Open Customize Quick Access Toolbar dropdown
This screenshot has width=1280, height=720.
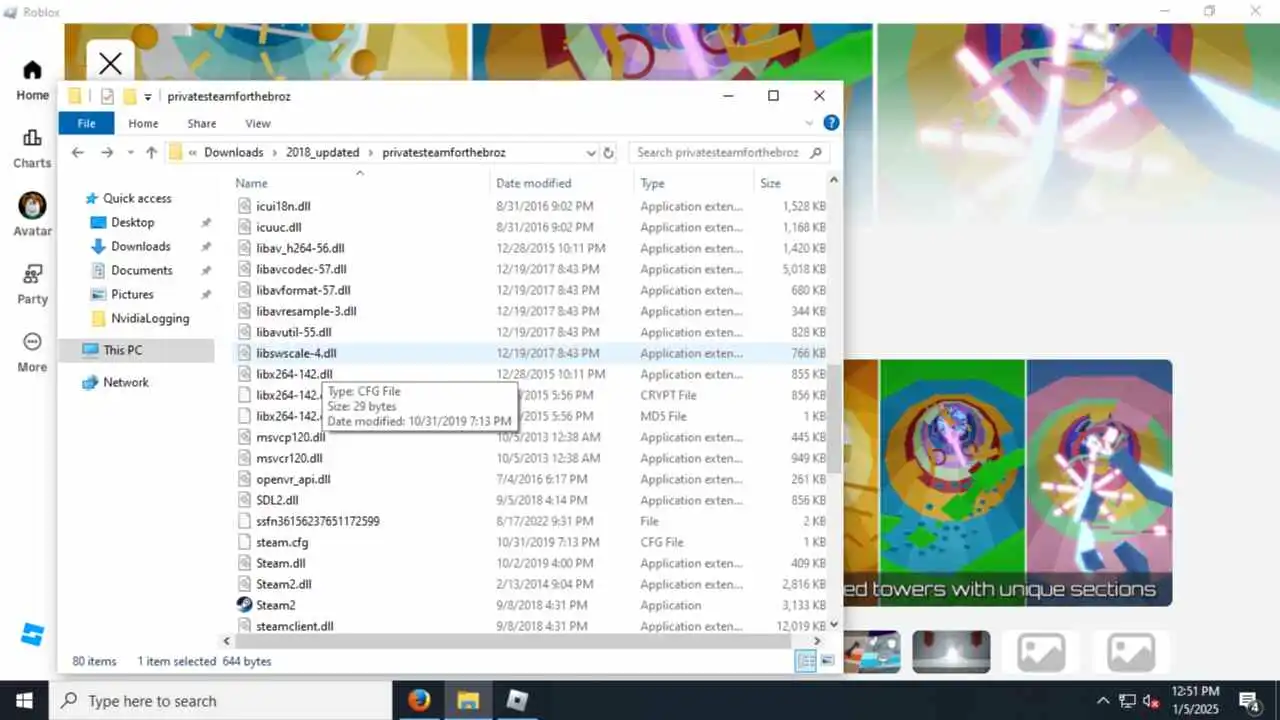pos(148,97)
